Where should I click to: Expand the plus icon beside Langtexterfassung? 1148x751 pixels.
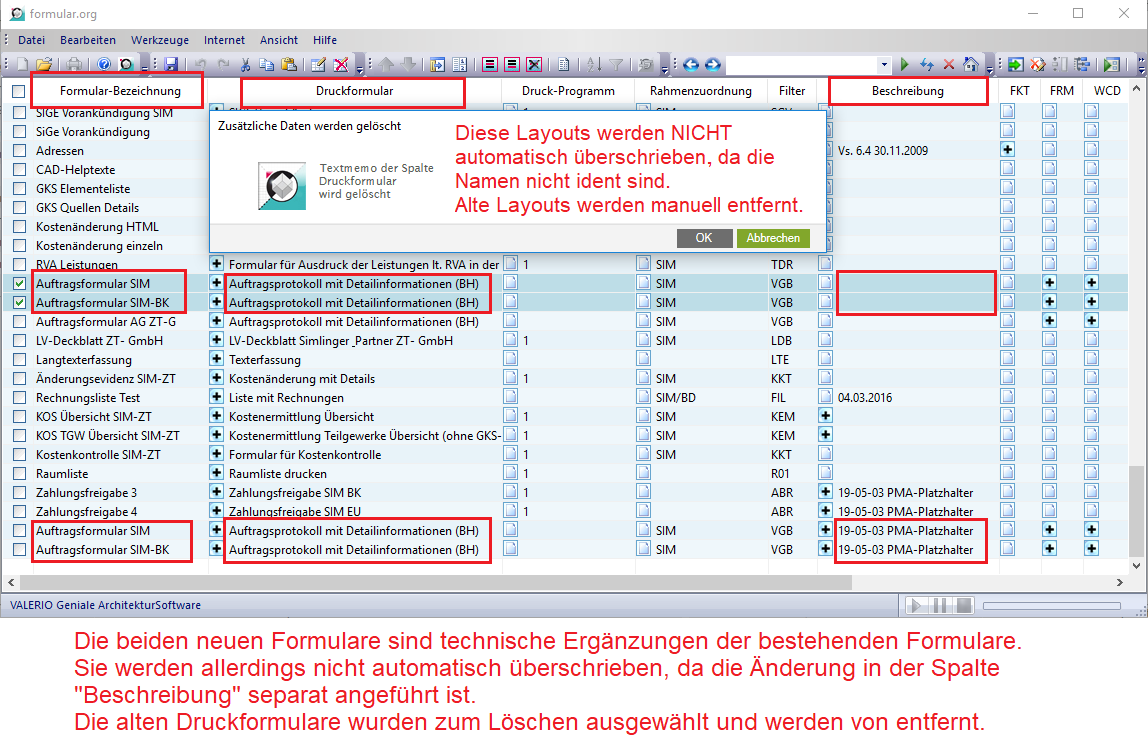216,359
